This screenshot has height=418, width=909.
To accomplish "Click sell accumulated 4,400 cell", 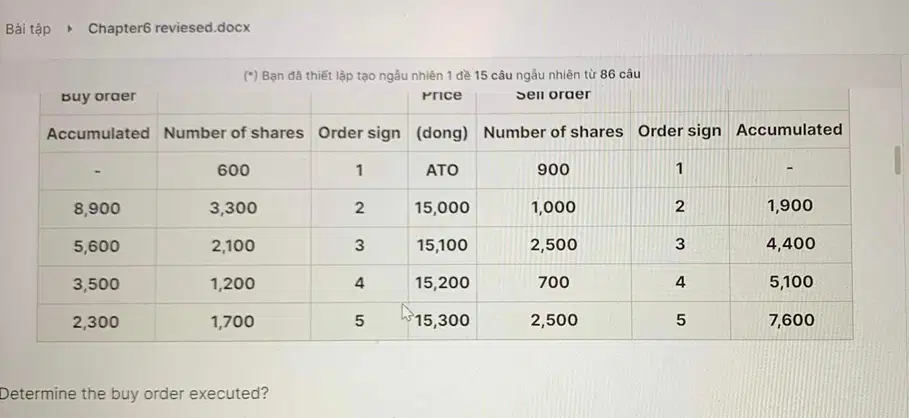I will coord(790,243).
